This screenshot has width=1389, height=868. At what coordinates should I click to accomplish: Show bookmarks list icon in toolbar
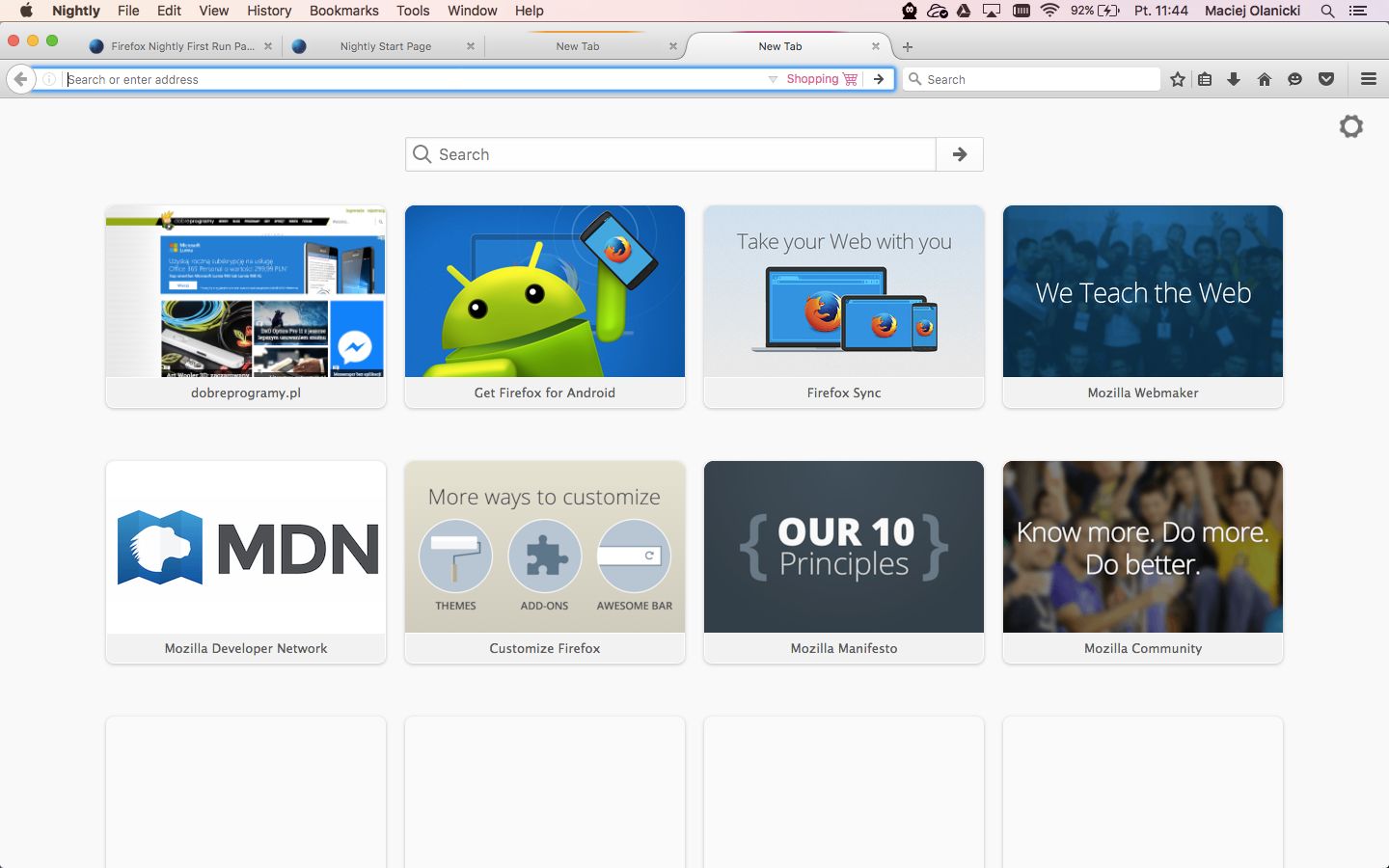[1205, 79]
